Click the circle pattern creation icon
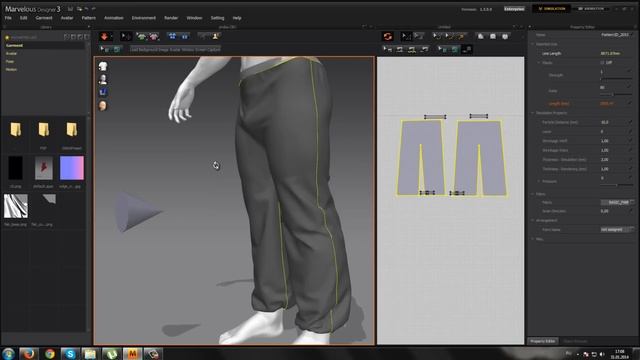640x360 pixels. [505, 36]
